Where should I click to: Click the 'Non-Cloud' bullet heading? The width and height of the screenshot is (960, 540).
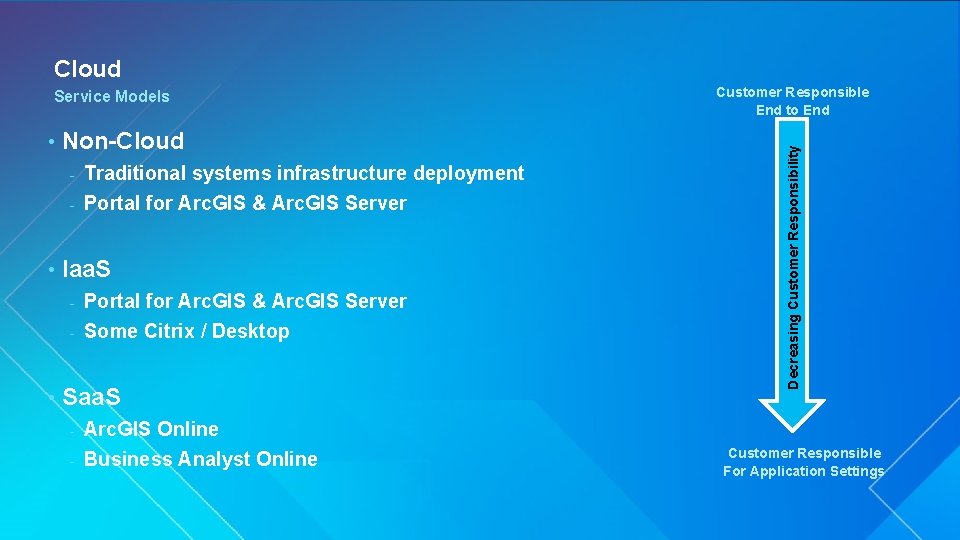(x=123, y=141)
